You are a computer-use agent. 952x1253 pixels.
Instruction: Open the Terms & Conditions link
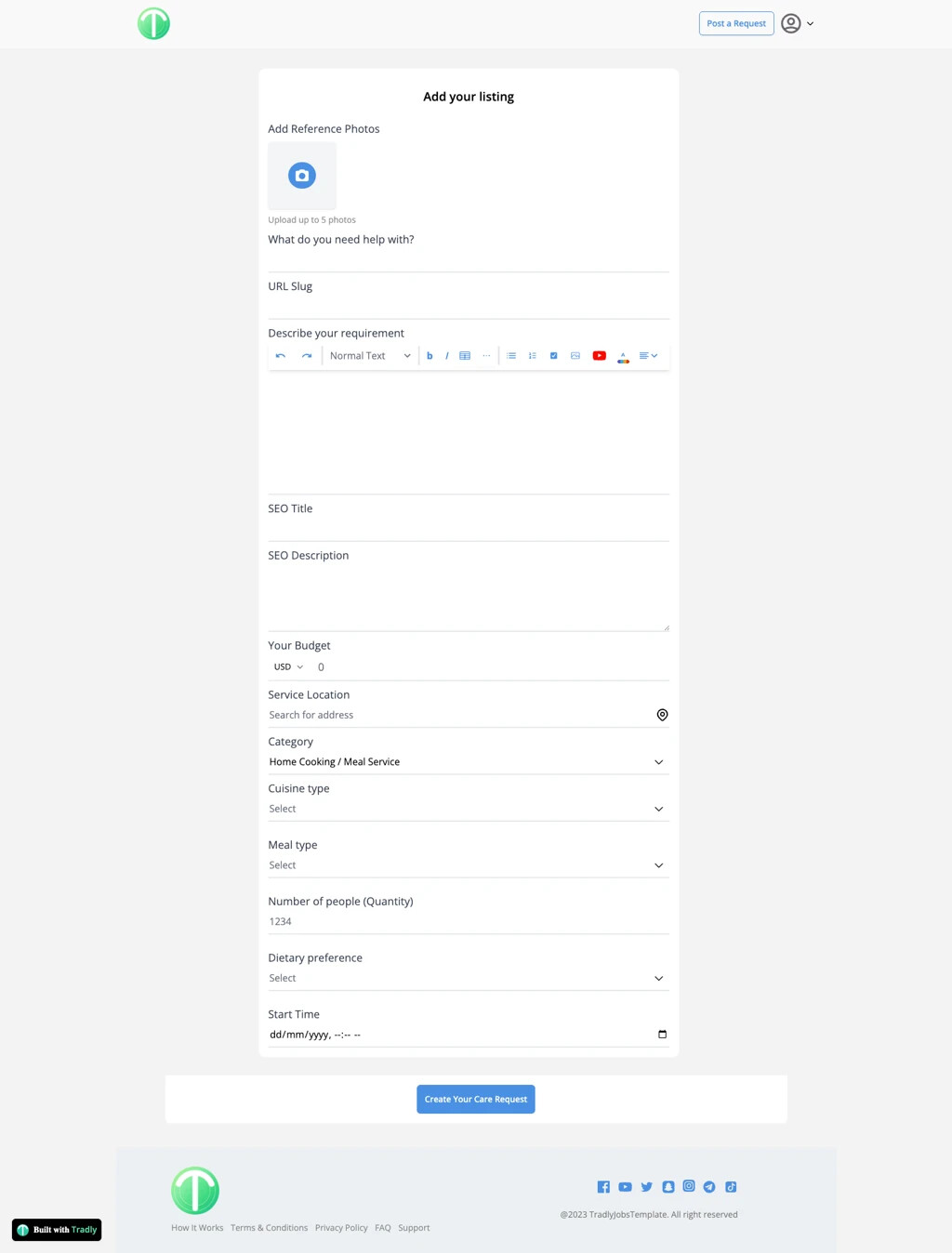click(x=269, y=1228)
